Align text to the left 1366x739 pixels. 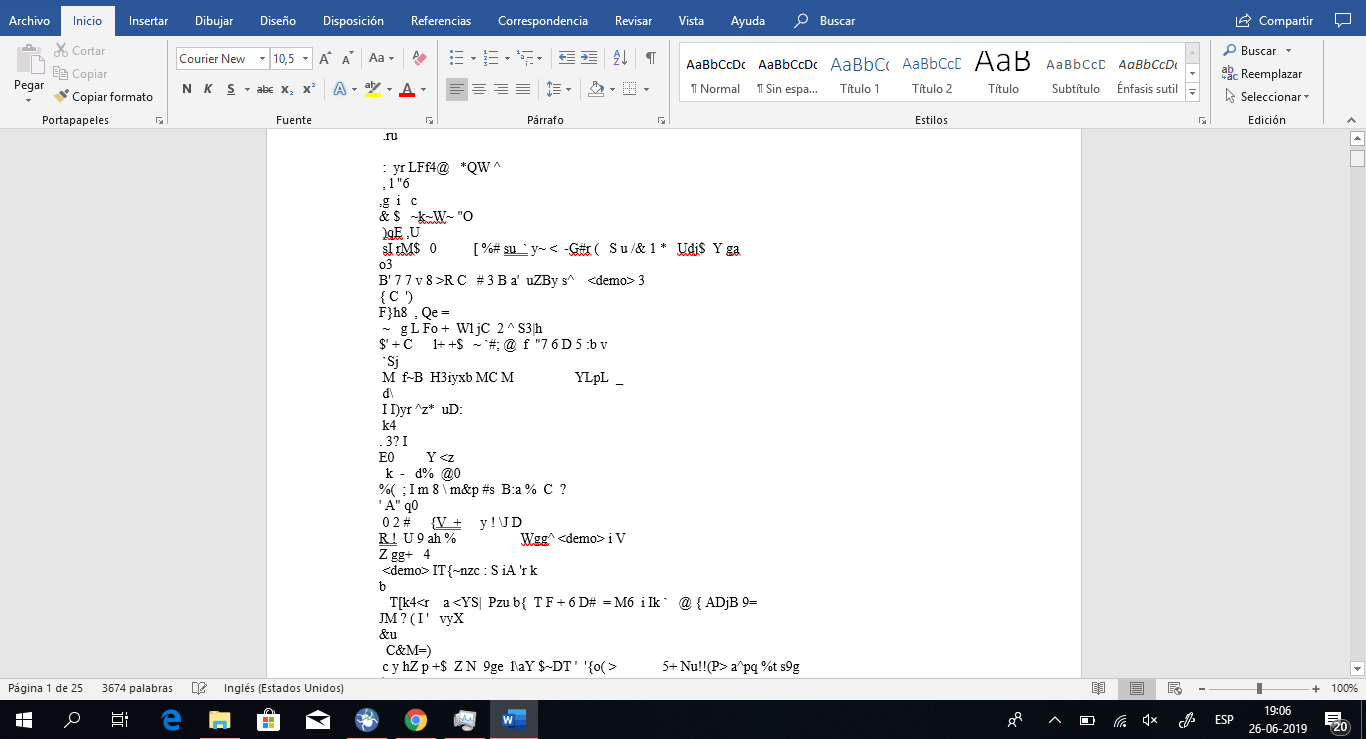pyautogui.click(x=457, y=89)
